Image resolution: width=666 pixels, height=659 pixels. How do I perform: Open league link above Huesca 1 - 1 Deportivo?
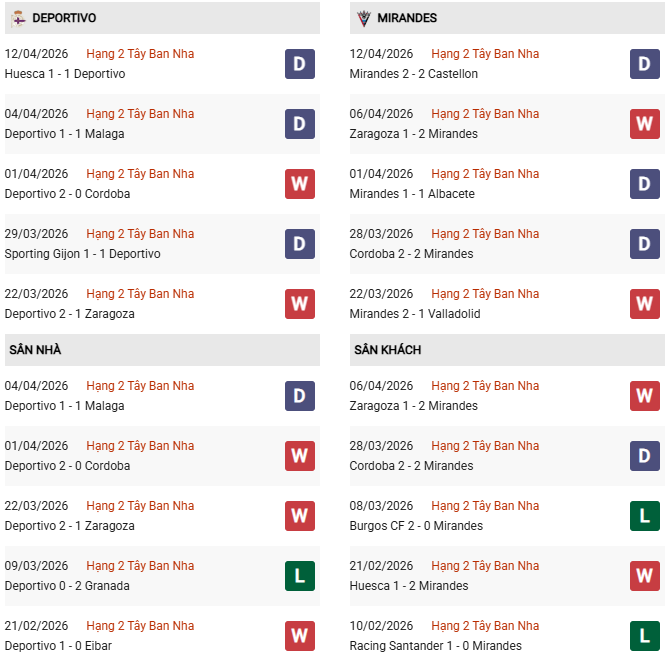click(x=140, y=54)
